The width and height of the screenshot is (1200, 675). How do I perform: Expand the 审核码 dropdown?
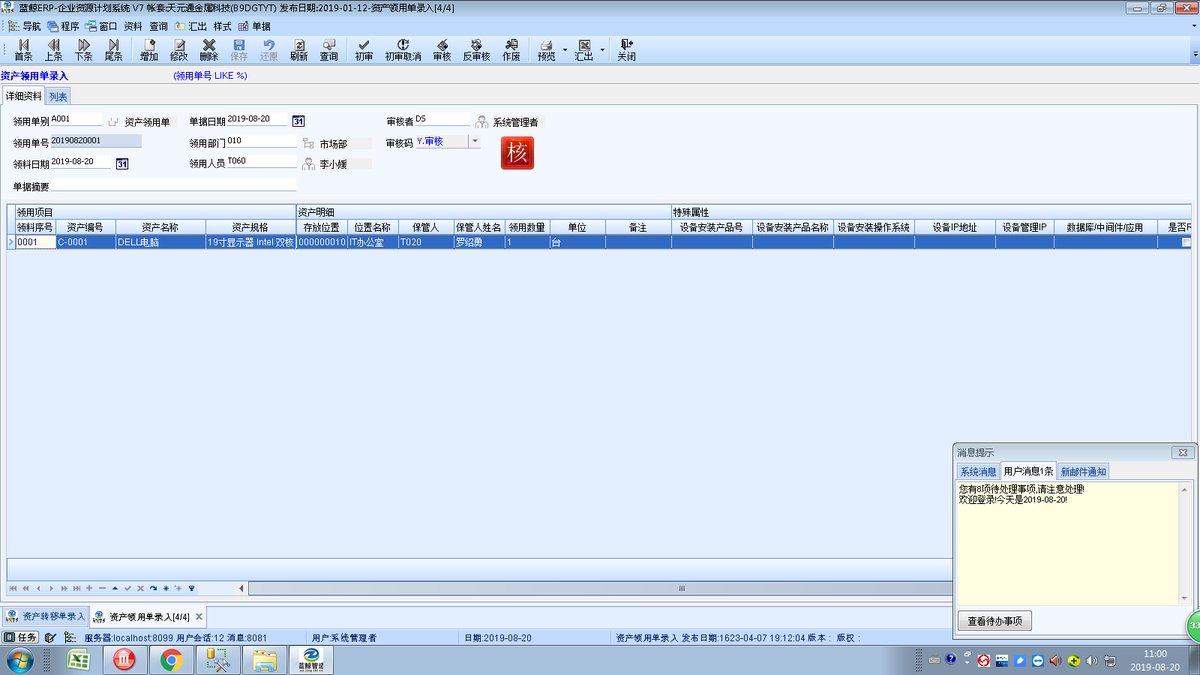[474, 142]
